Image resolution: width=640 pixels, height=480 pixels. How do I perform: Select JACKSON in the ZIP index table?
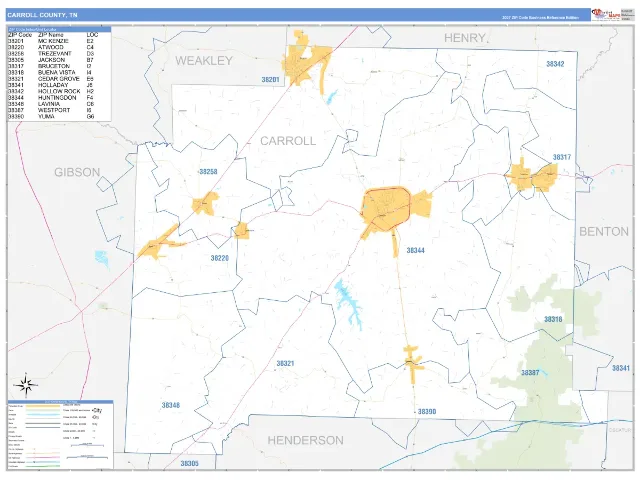(x=51, y=60)
